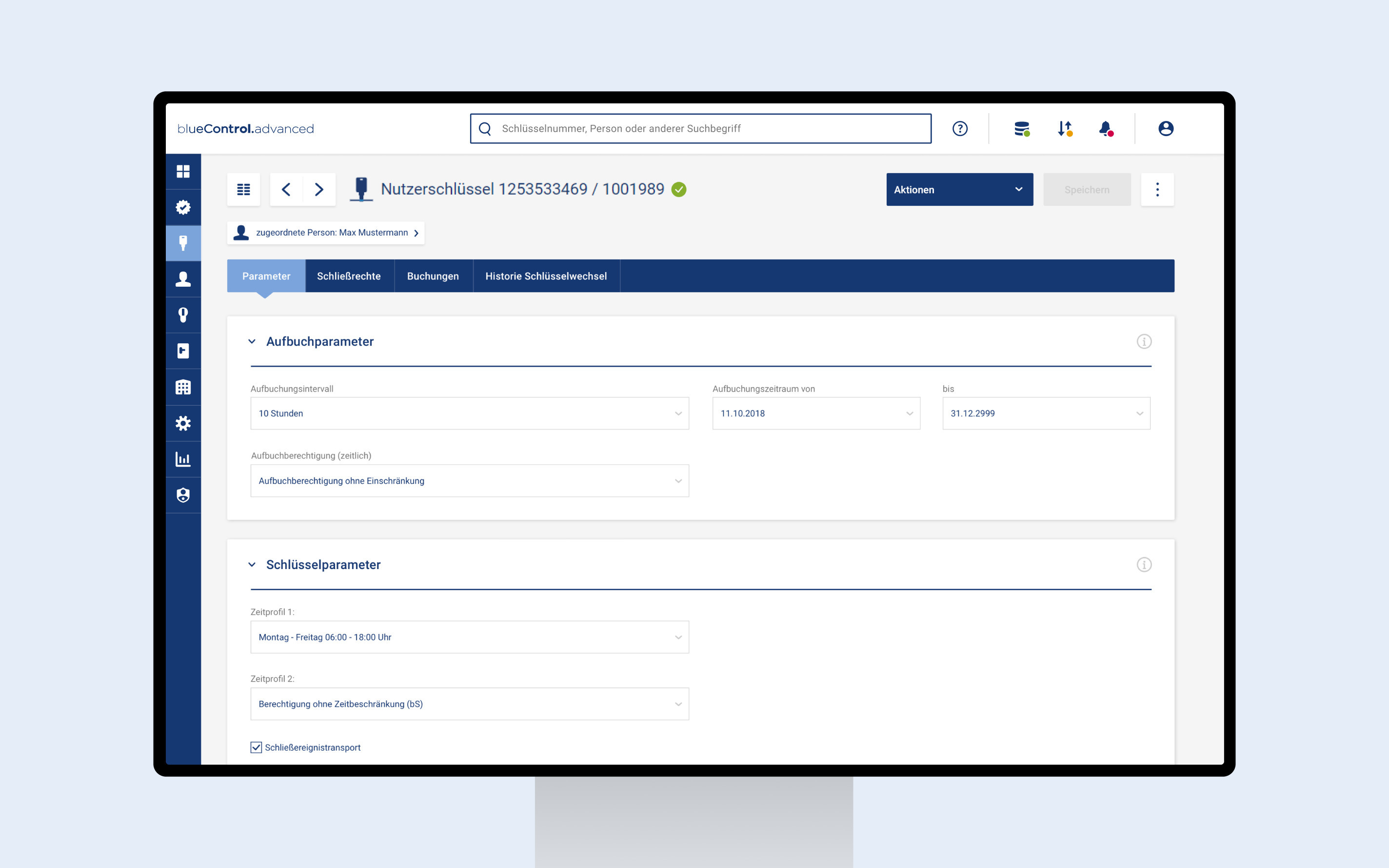Expand the Aktionen dropdown
This screenshot has height=868, width=1389.
959,189
